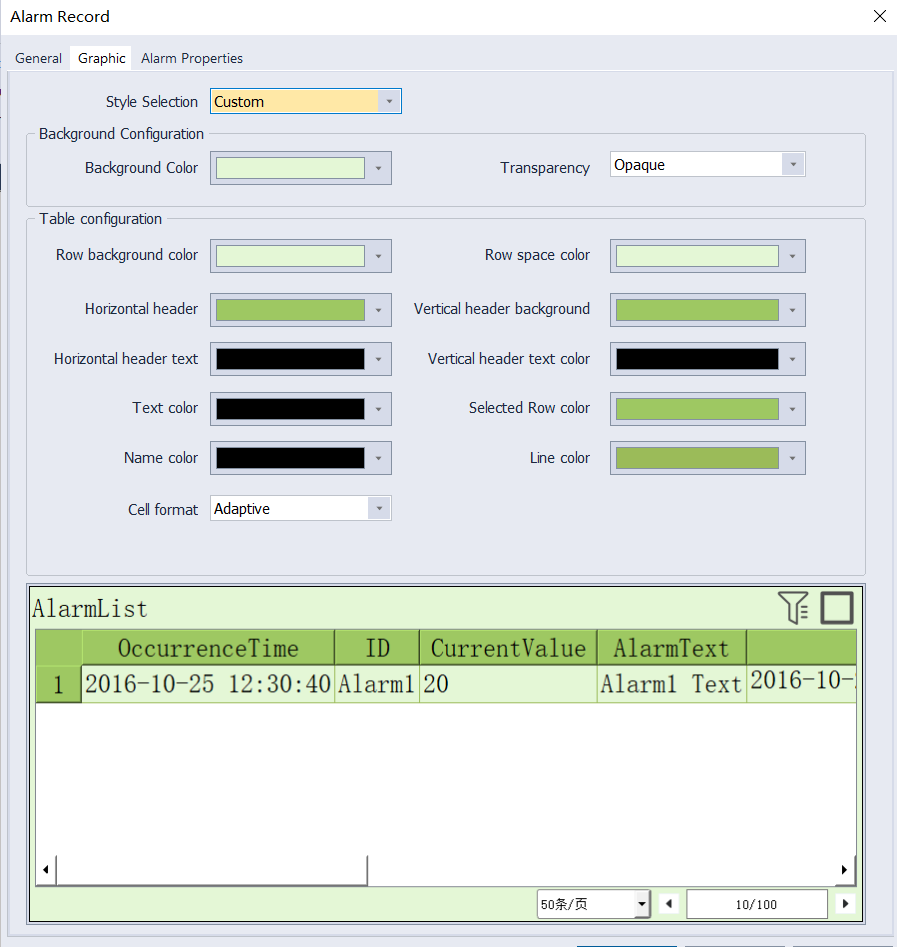Select row 1 header in alarm table
The width and height of the screenshot is (897, 947).
(59, 684)
